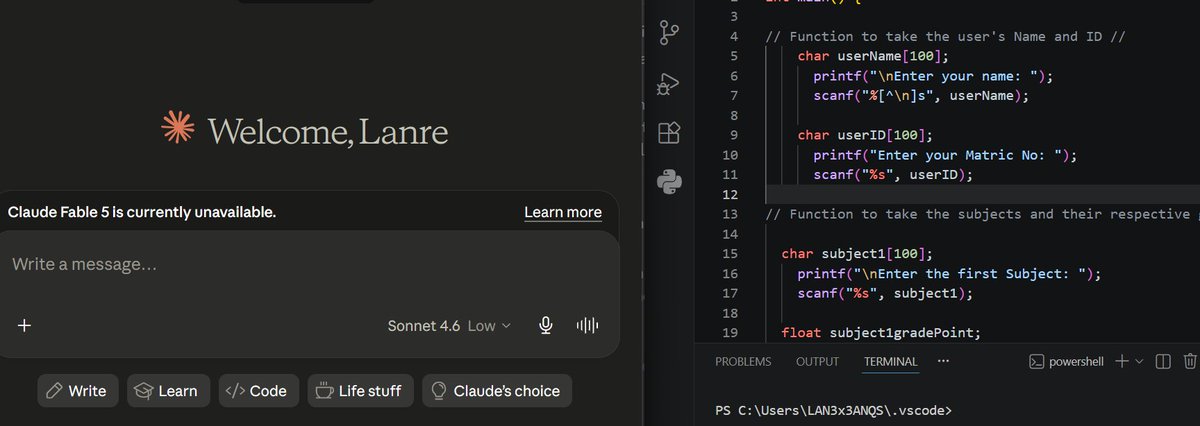
Task: Click 'char subject1[100];' code line
Action: [859, 253]
